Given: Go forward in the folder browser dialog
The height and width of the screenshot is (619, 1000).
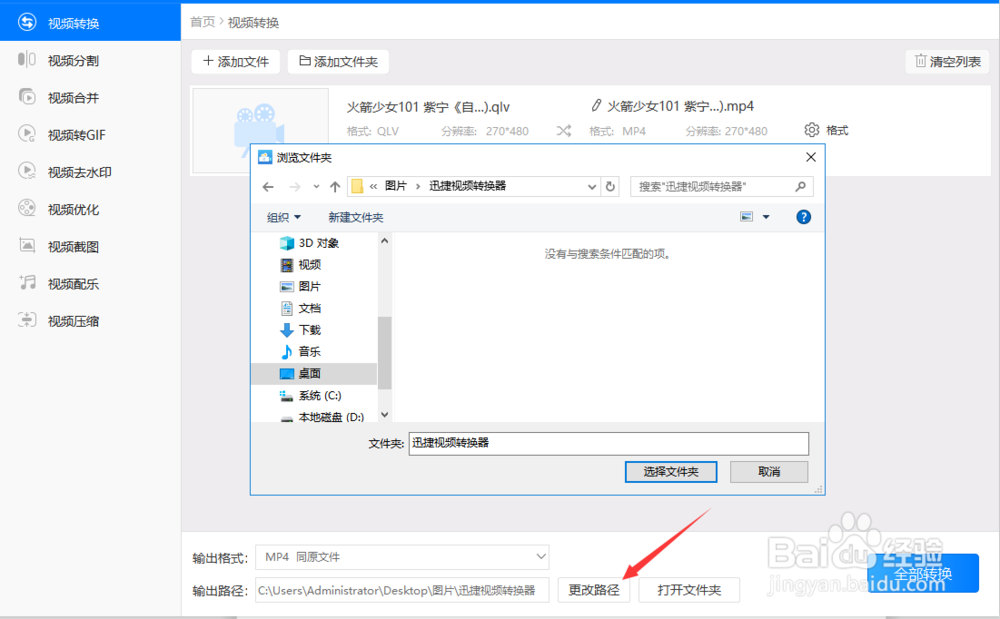Looking at the screenshot, I should point(295,187).
